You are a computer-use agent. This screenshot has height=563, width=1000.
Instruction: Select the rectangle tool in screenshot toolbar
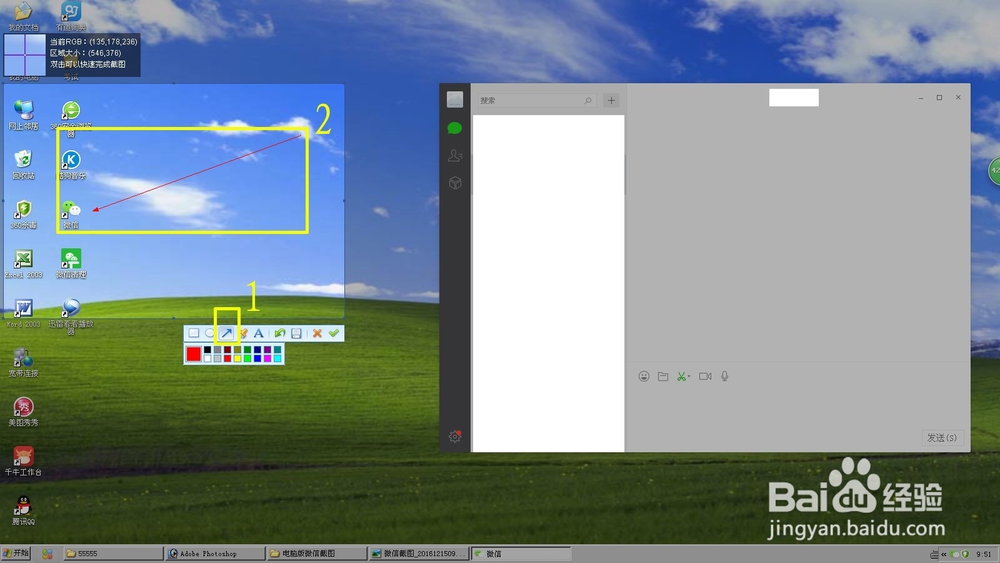(194, 333)
